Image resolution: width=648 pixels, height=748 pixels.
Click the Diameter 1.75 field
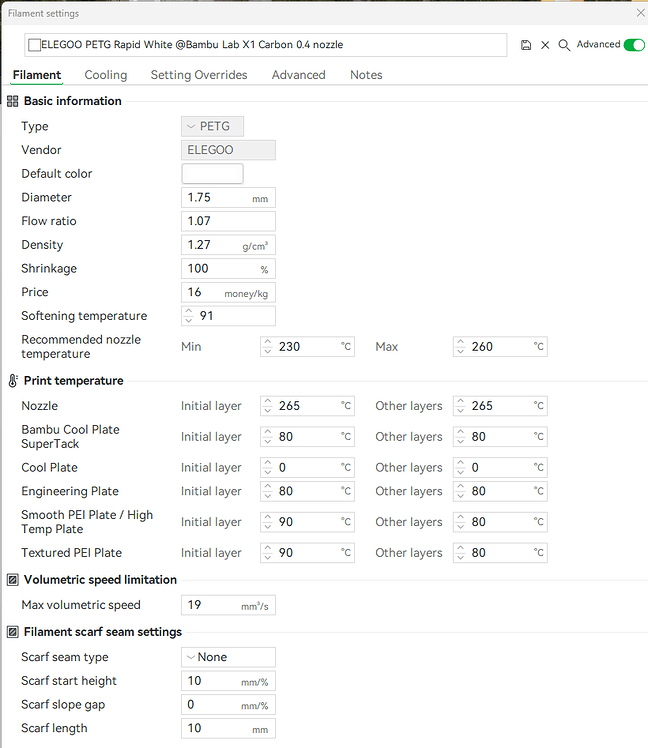click(228, 197)
